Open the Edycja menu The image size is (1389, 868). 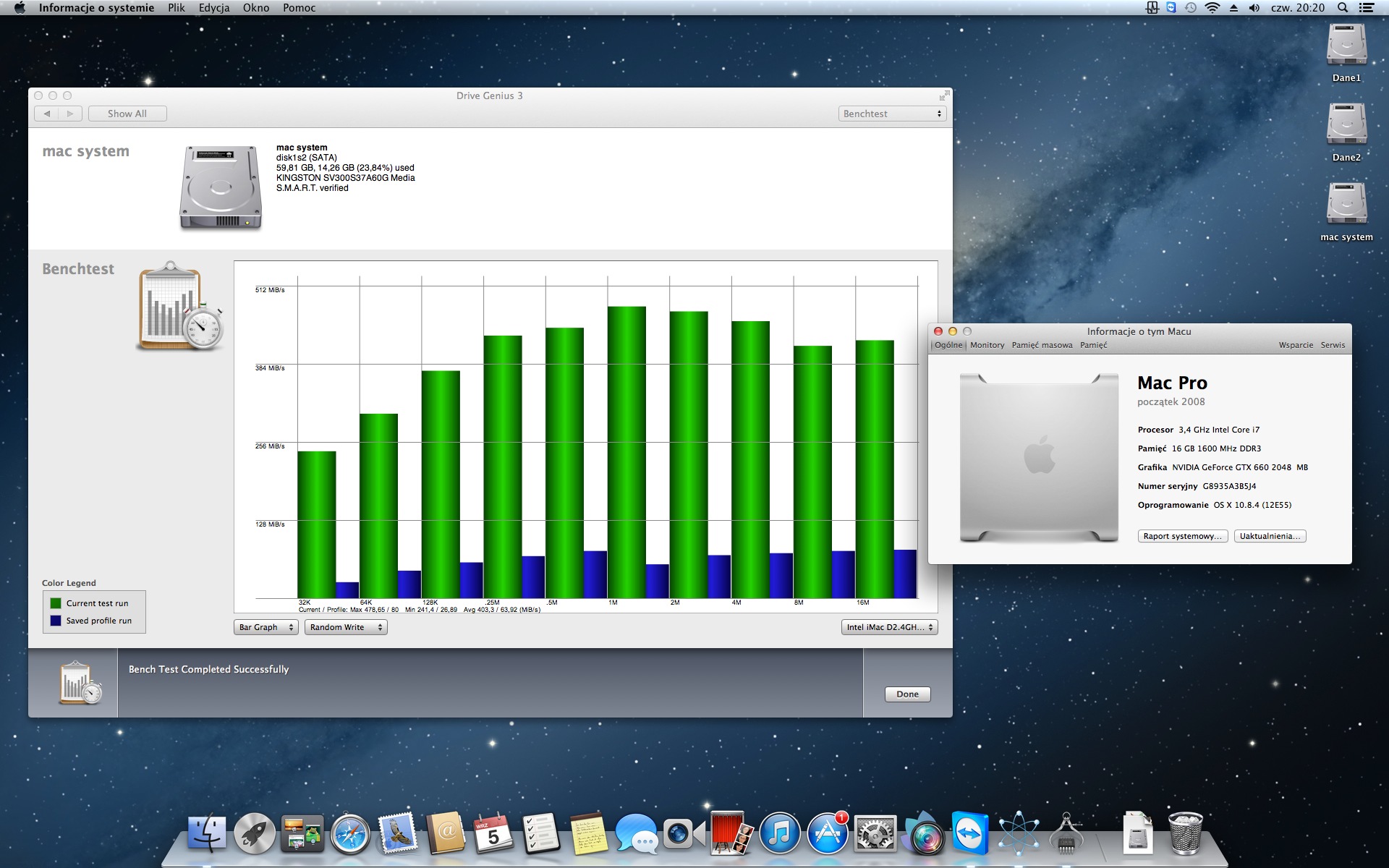click(x=214, y=8)
